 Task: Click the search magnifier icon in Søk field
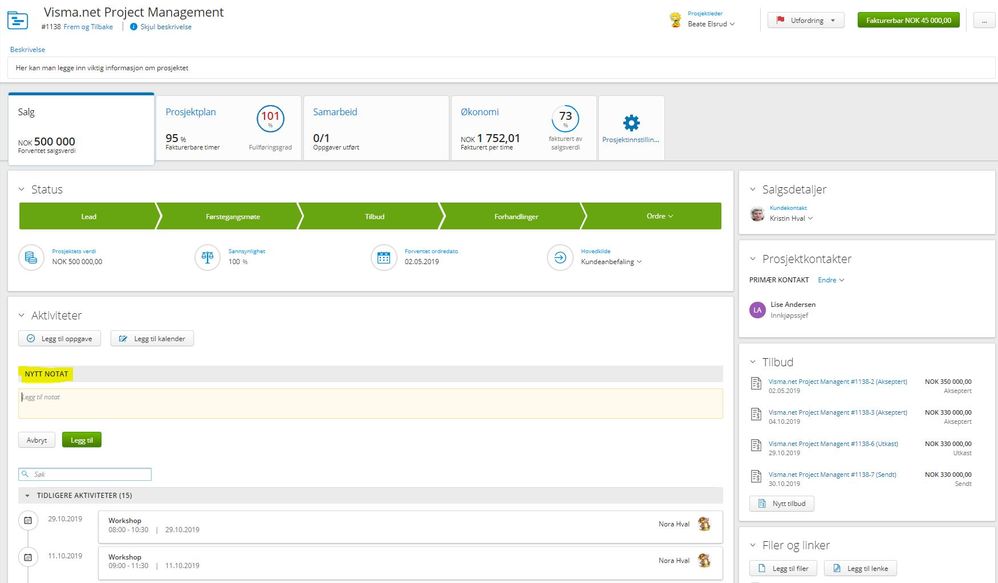25,474
